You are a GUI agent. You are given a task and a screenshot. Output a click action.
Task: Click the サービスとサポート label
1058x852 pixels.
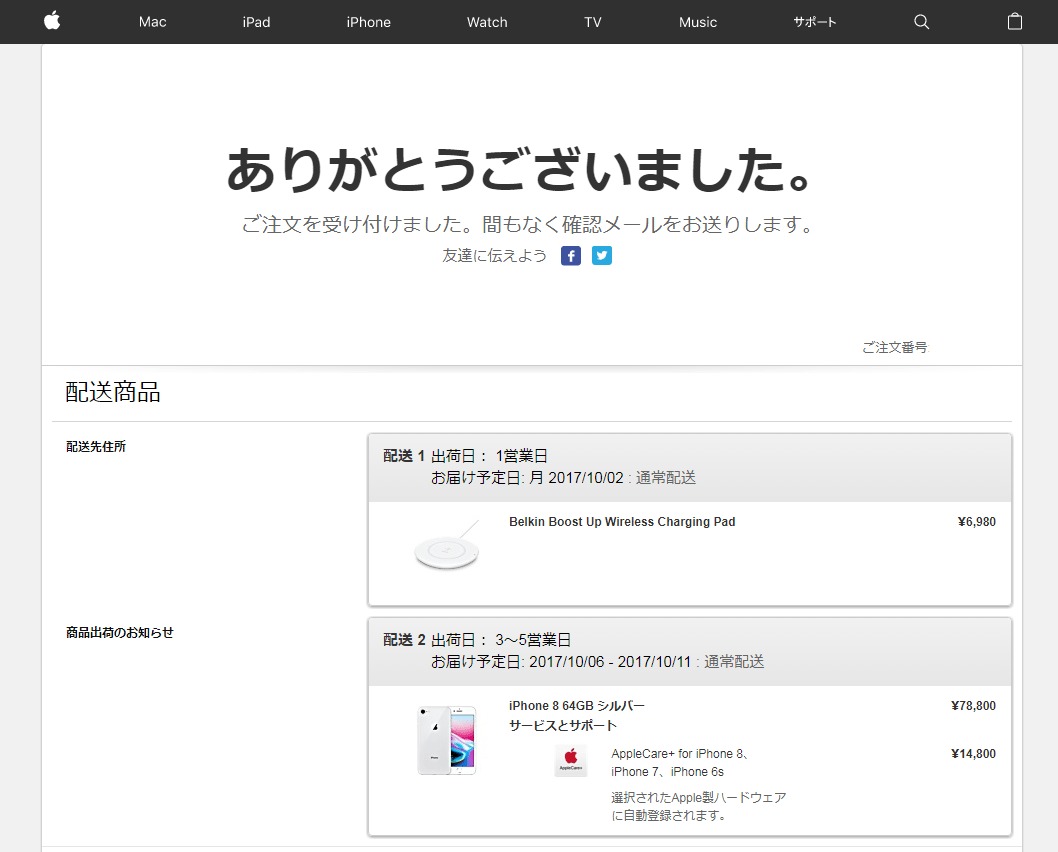tap(563, 726)
